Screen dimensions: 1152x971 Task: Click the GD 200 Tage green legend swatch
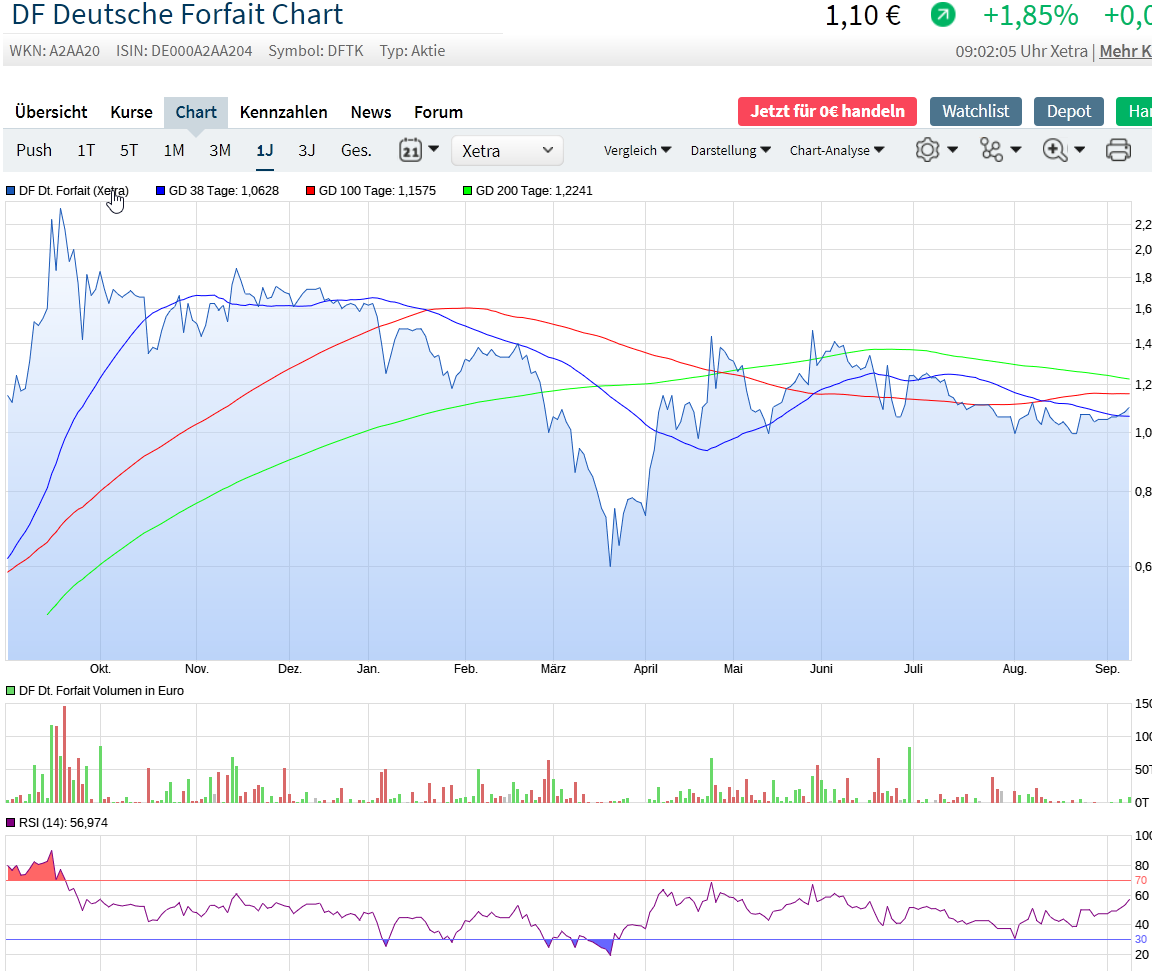point(467,191)
